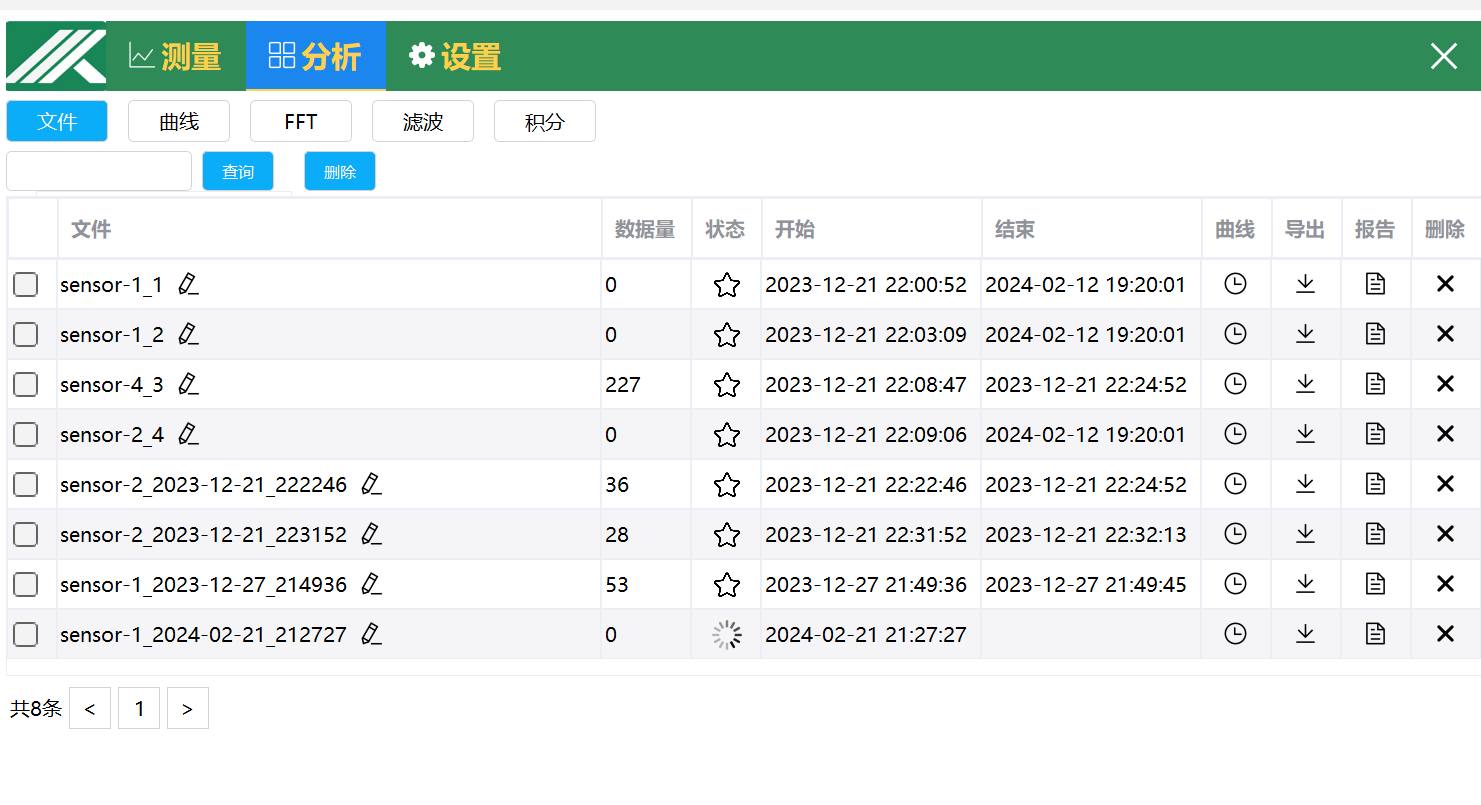Select sensor-1_2 row checkbox
This screenshot has height=805, width=1481.
coord(26,335)
